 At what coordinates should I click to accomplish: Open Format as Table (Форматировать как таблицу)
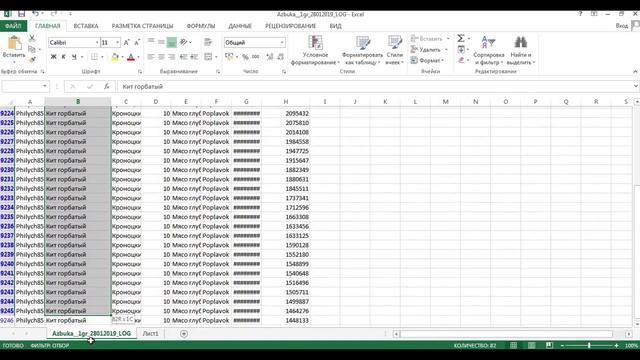[x=362, y=50]
